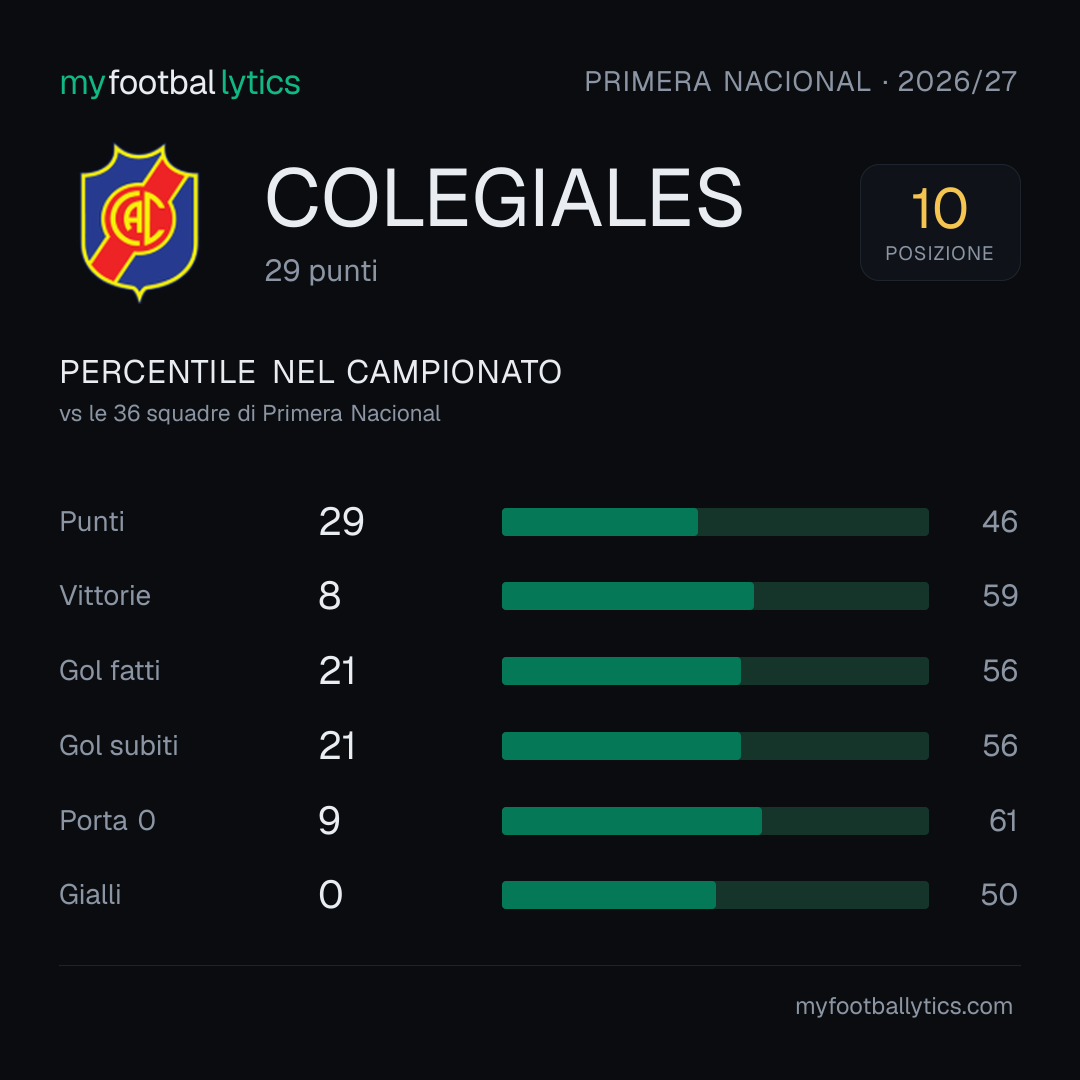Select the COLEGIALES team title
The height and width of the screenshot is (1080, 1080).
point(504,198)
